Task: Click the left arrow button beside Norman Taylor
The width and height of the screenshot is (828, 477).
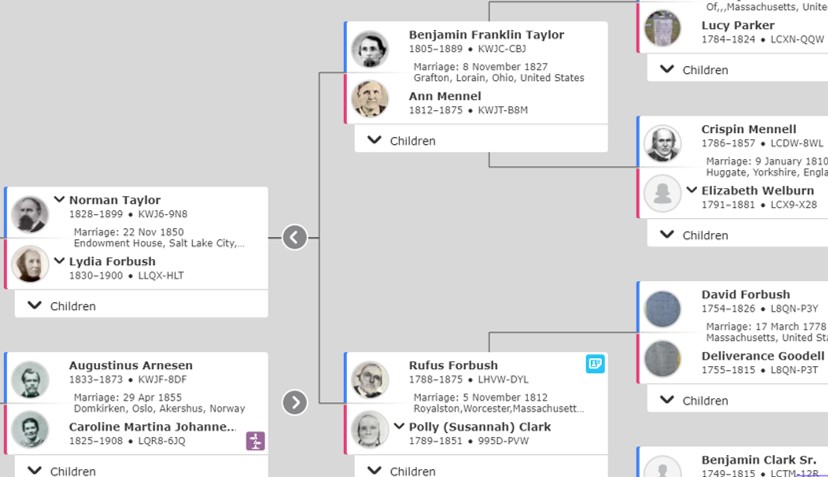Action: tap(295, 237)
